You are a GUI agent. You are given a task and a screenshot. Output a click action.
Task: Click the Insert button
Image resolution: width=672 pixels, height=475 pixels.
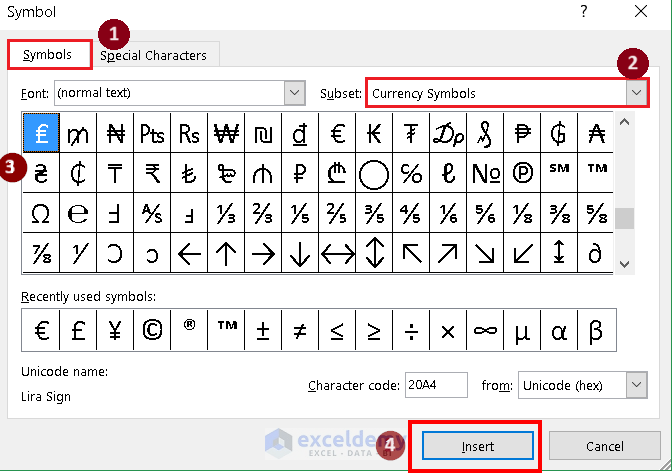[477, 446]
